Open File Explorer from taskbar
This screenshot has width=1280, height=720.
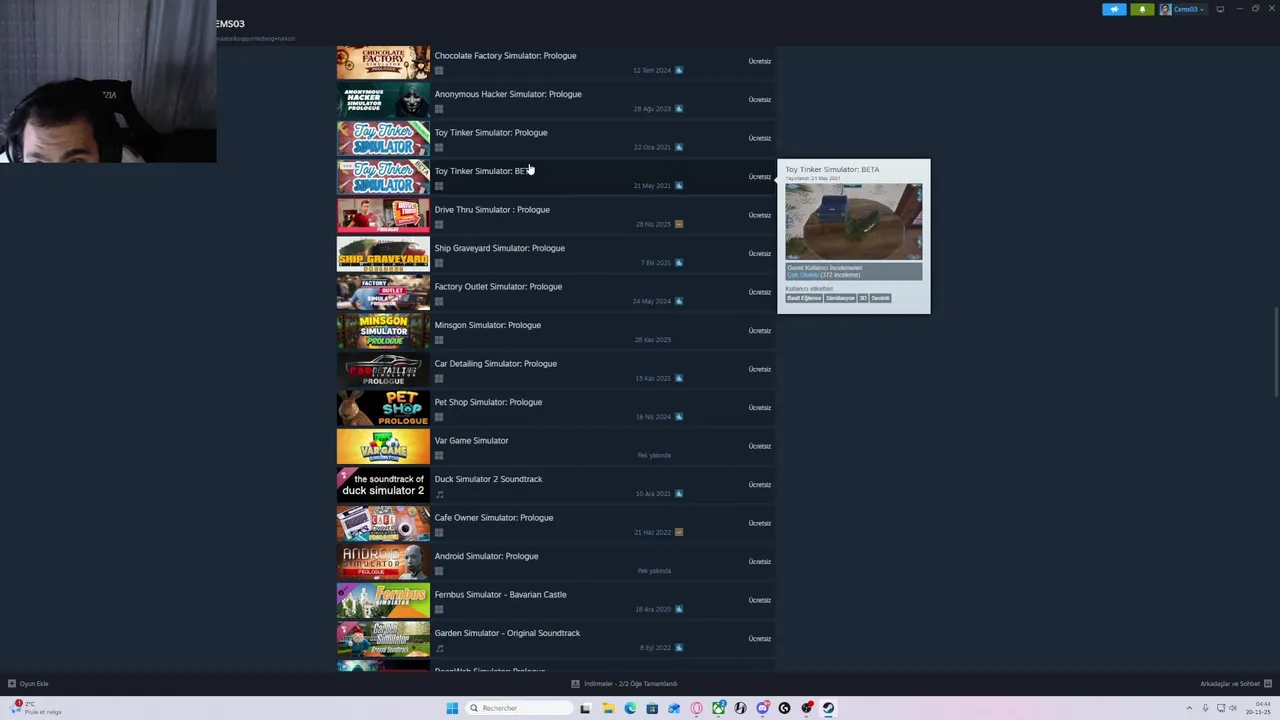pos(608,708)
